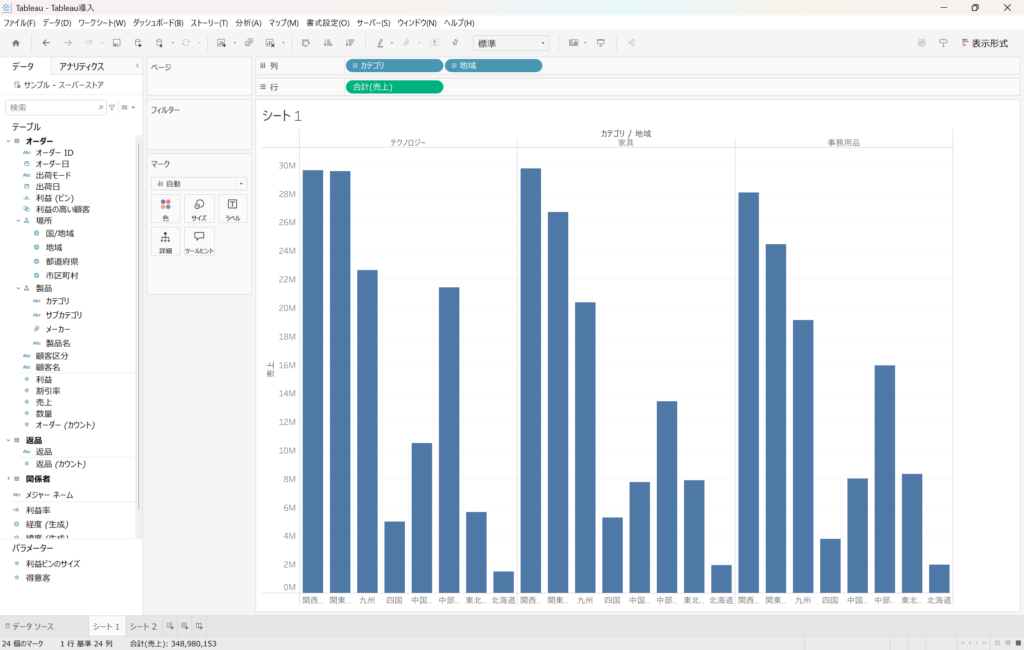Open the ラベル (label) mark card
Screen dimensions: 1024x650
pyautogui.click(x=232, y=208)
